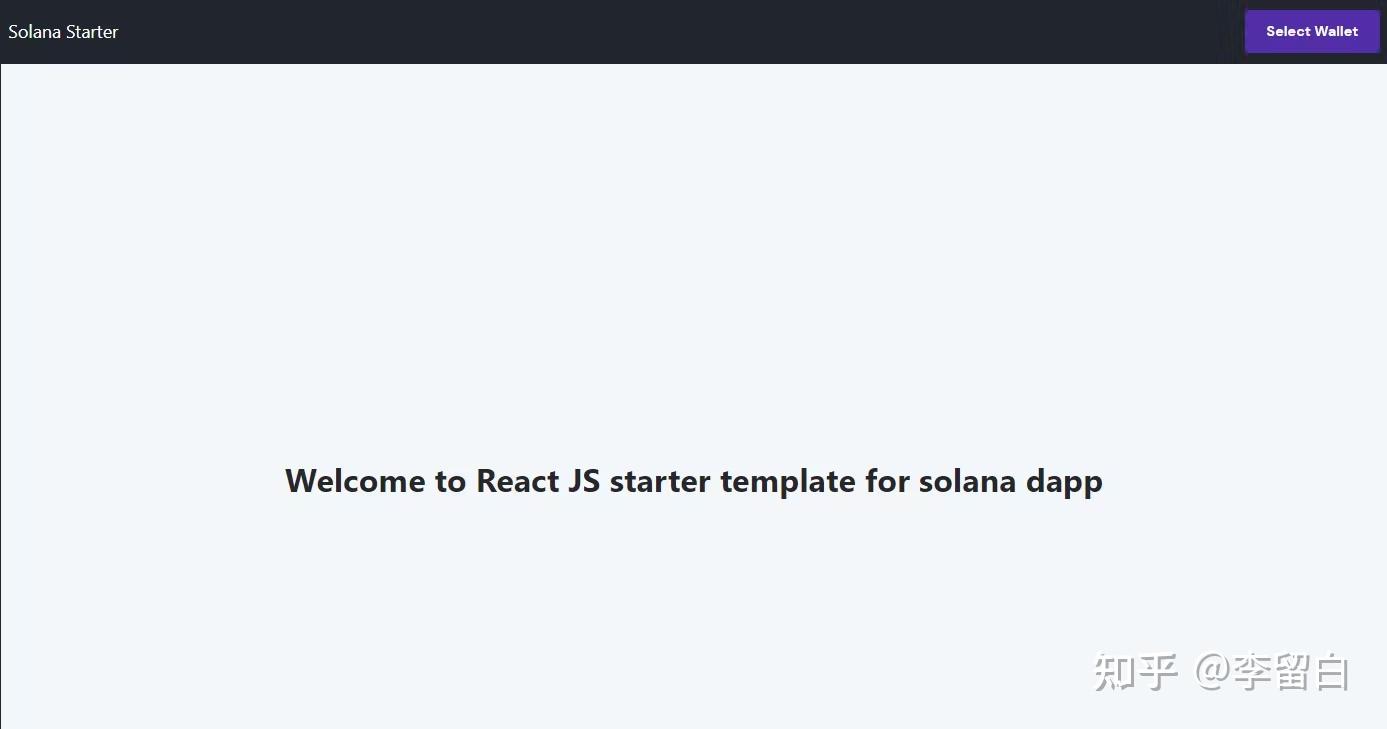Click right side of the navbar
Viewport: 1387px width, 729px height.
[x=1150, y=31]
